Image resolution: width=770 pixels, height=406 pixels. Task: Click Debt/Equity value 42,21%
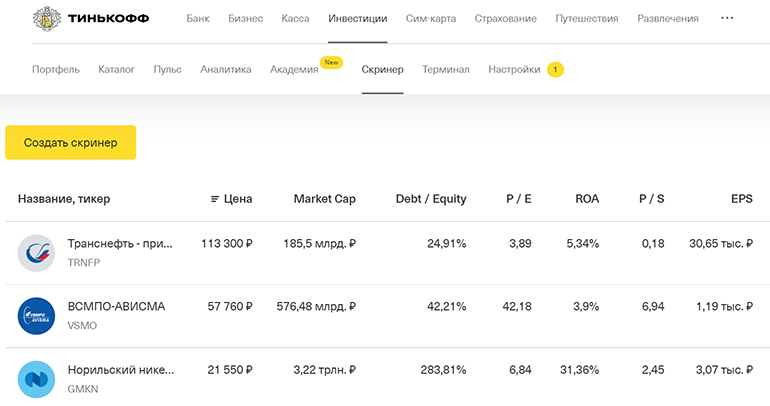coord(446,306)
